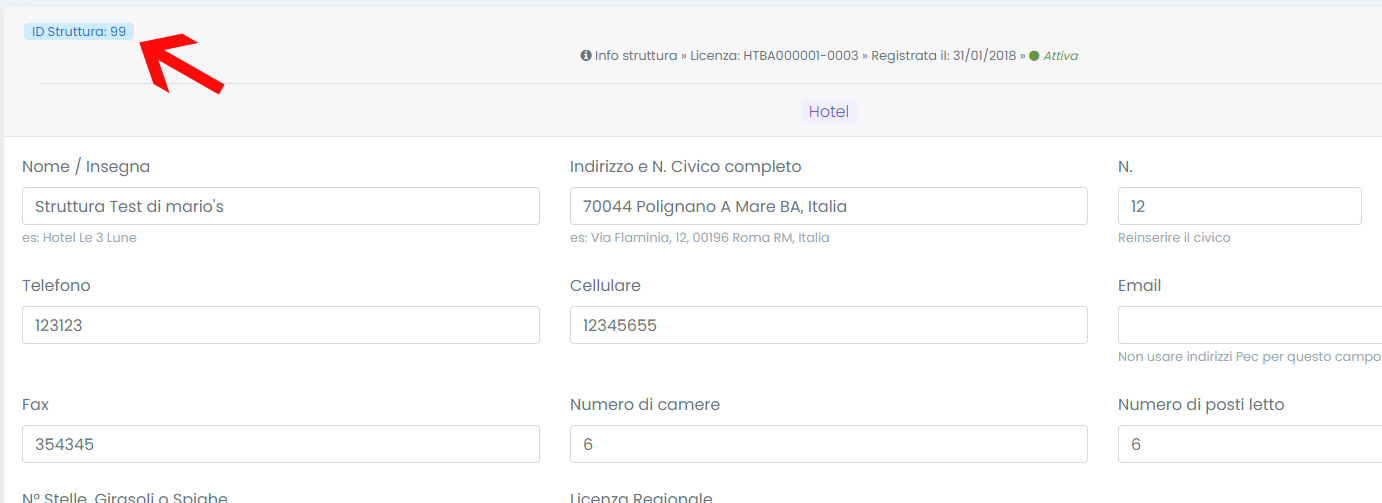1382x503 pixels.
Task: Edit the N. civico field containing 12
Action: tap(1240, 206)
